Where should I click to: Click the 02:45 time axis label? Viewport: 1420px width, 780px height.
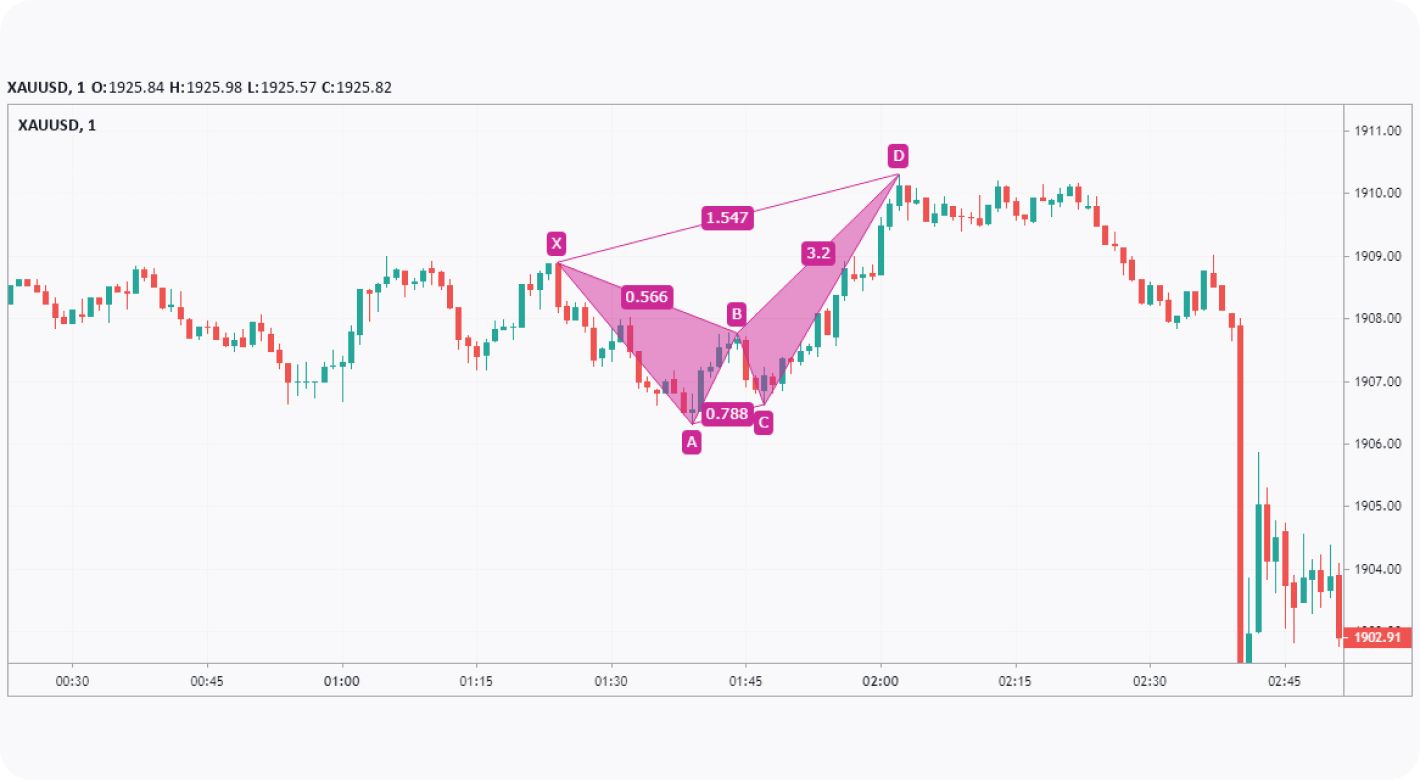1284,681
